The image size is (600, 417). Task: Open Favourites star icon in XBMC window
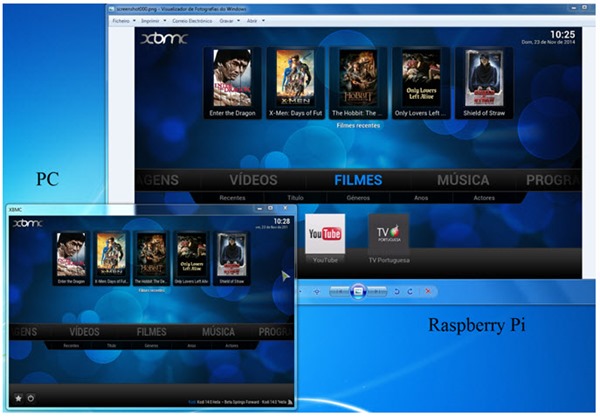tap(18, 398)
